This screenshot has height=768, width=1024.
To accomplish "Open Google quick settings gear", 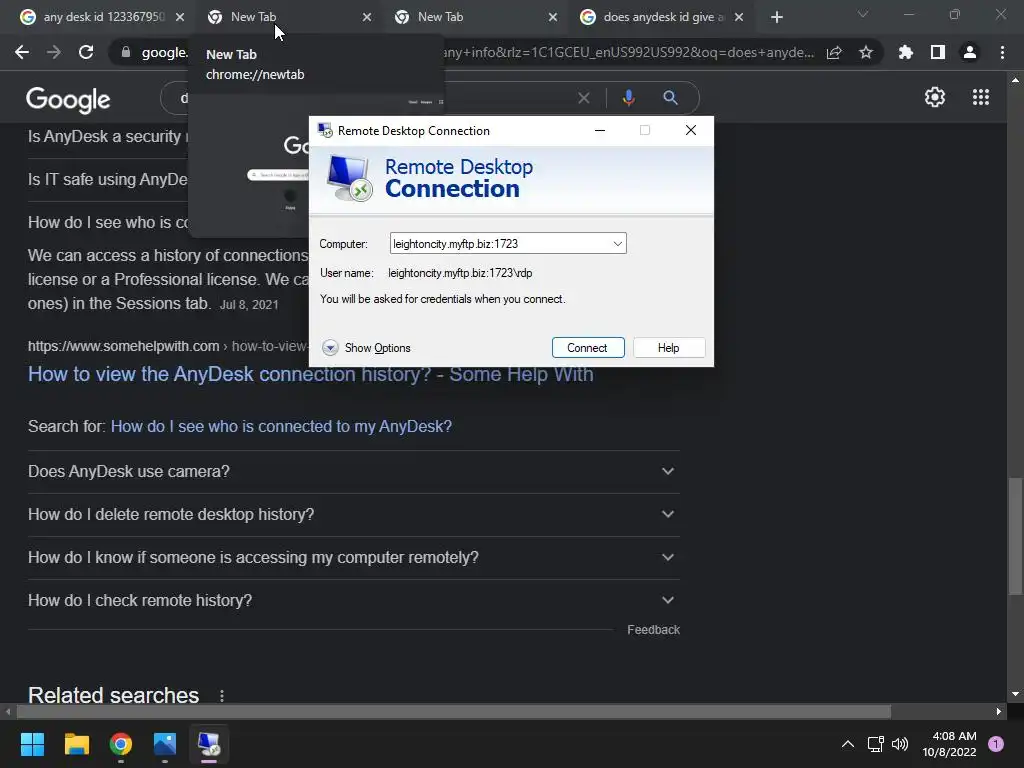I will tap(935, 97).
